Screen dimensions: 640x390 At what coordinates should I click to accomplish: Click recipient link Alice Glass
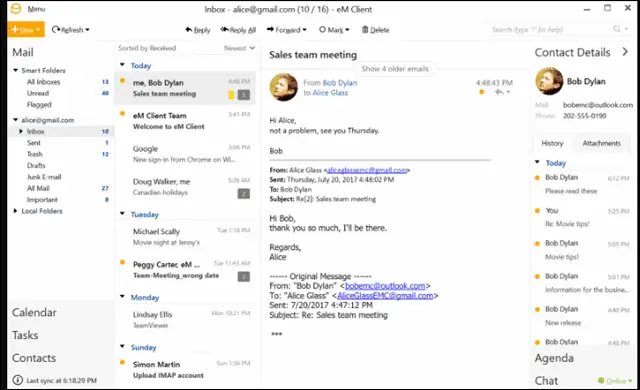coord(330,93)
